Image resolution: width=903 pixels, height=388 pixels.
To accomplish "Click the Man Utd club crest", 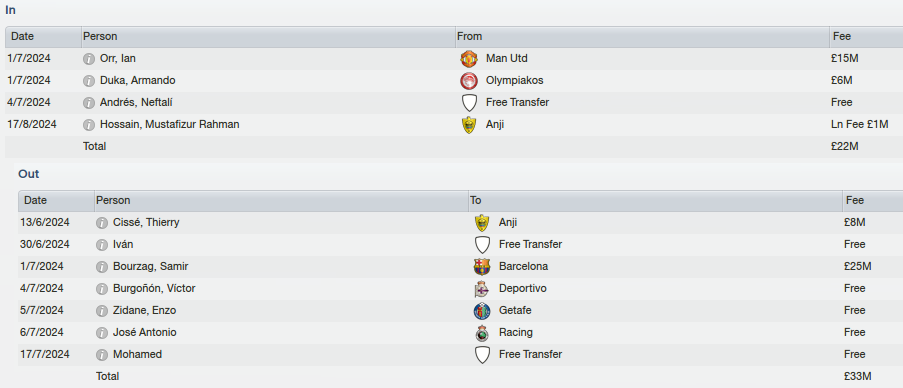I will point(469,59).
